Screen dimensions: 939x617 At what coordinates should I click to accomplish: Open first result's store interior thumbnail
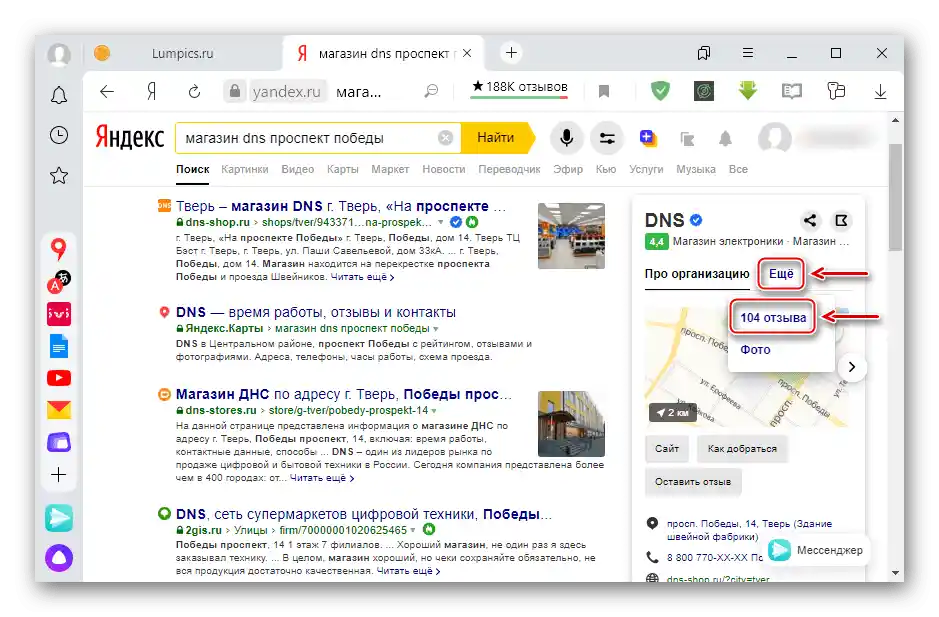[571, 235]
